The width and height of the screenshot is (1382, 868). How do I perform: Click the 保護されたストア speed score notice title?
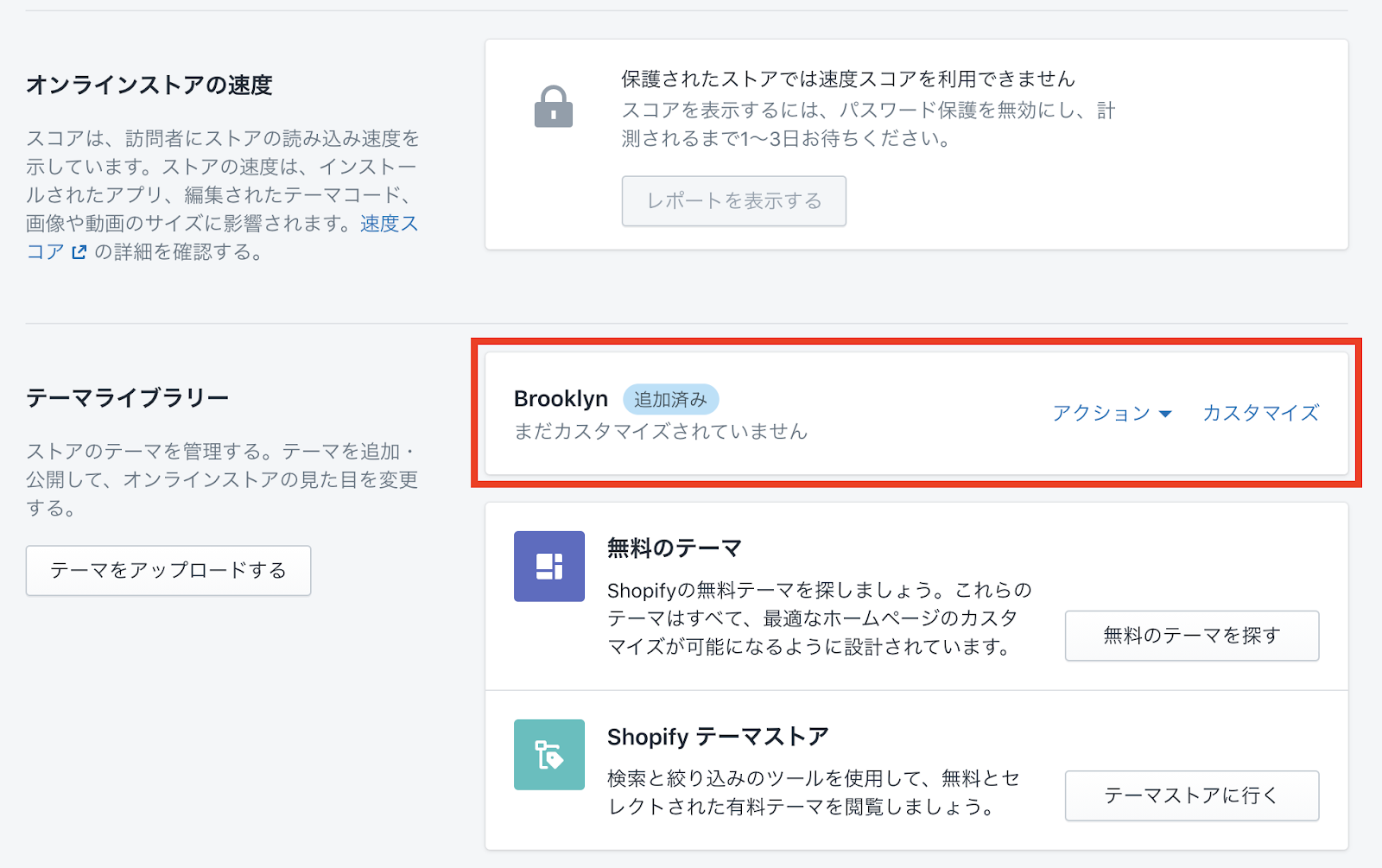(847, 79)
